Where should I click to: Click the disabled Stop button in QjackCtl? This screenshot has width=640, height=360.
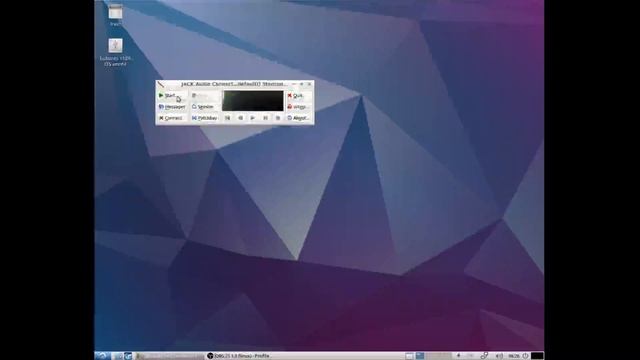click(205, 96)
